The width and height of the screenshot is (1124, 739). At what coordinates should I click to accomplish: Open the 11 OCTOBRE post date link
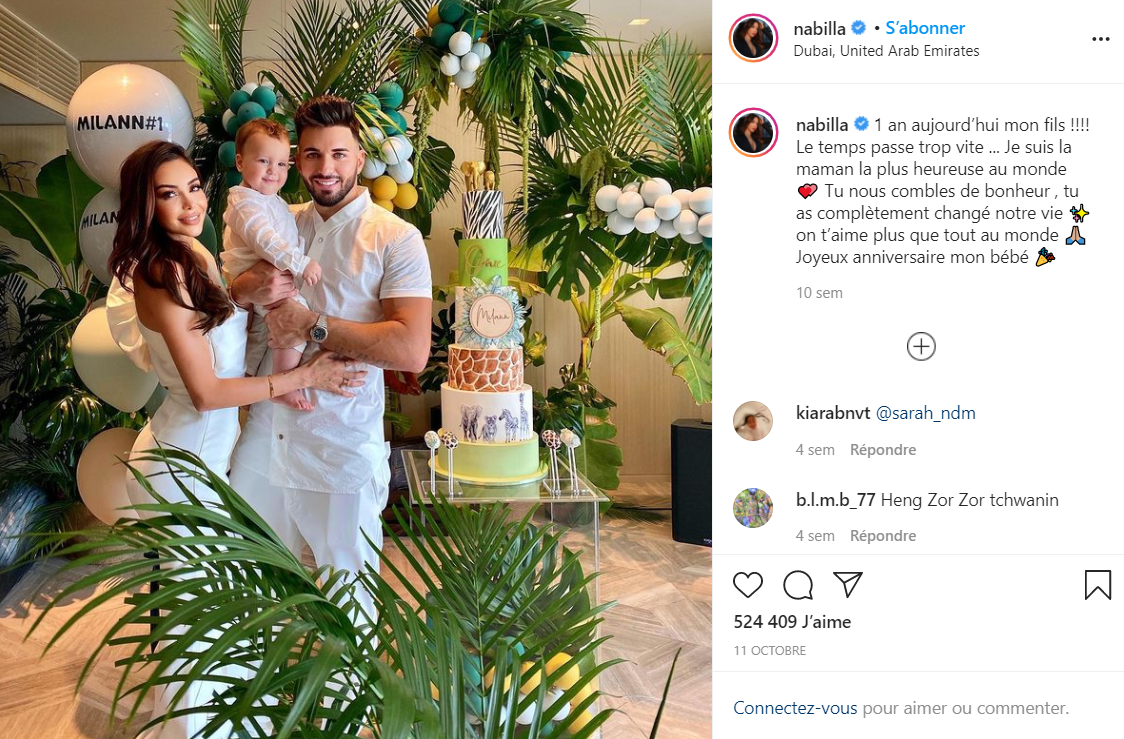[769, 651]
